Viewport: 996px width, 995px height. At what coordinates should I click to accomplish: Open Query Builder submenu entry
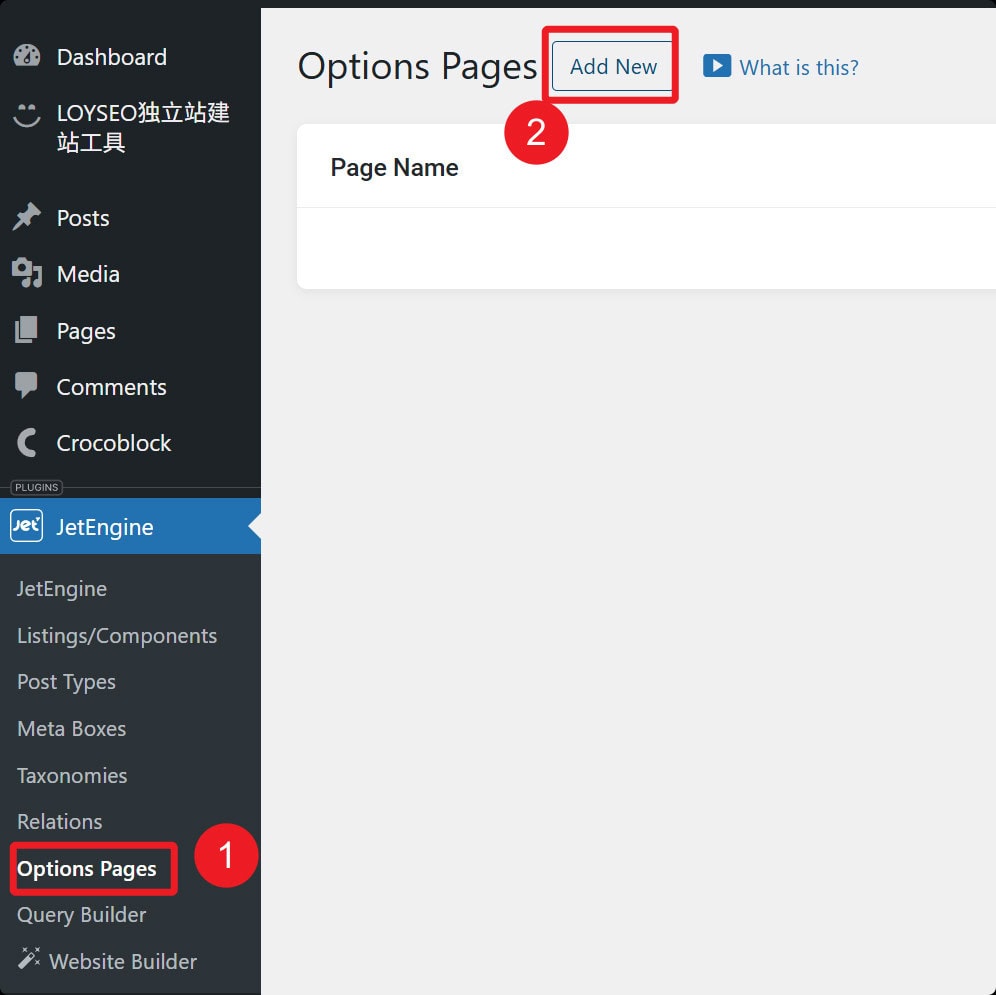pyautogui.click(x=81, y=914)
